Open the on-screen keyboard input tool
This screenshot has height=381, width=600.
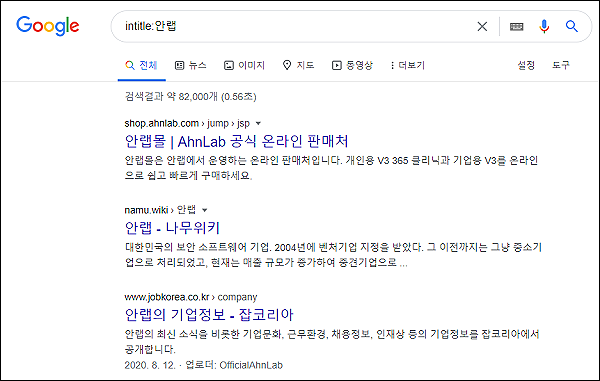point(517,26)
